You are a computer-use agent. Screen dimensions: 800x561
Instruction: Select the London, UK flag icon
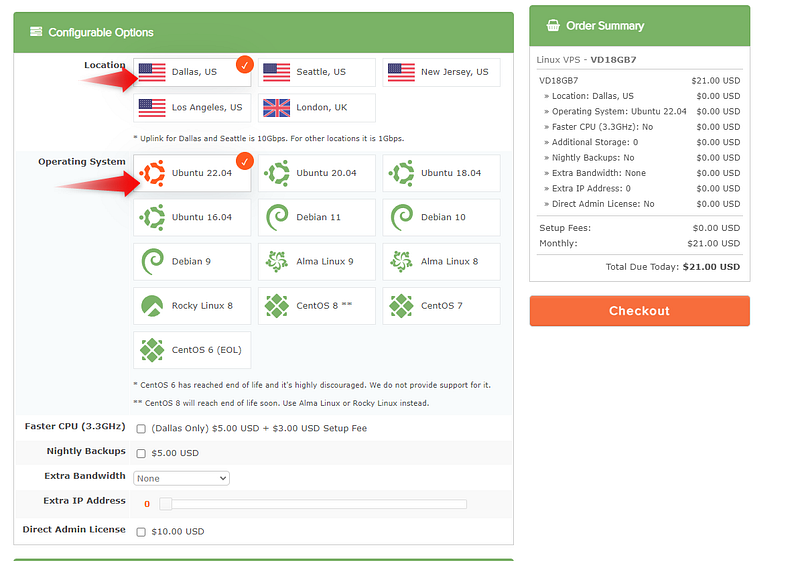(x=277, y=108)
